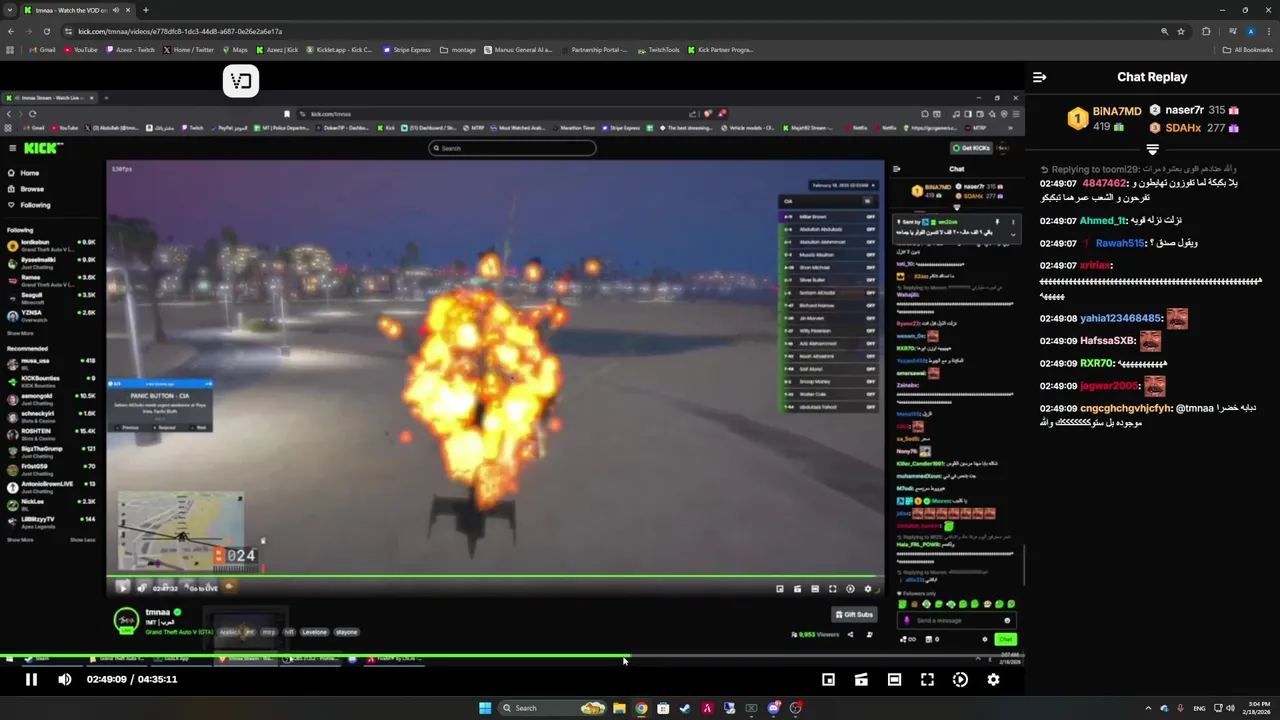The width and height of the screenshot is (1280, 720).
Task: Click the emote in HafssaSXB's message
Action: 1150,341
